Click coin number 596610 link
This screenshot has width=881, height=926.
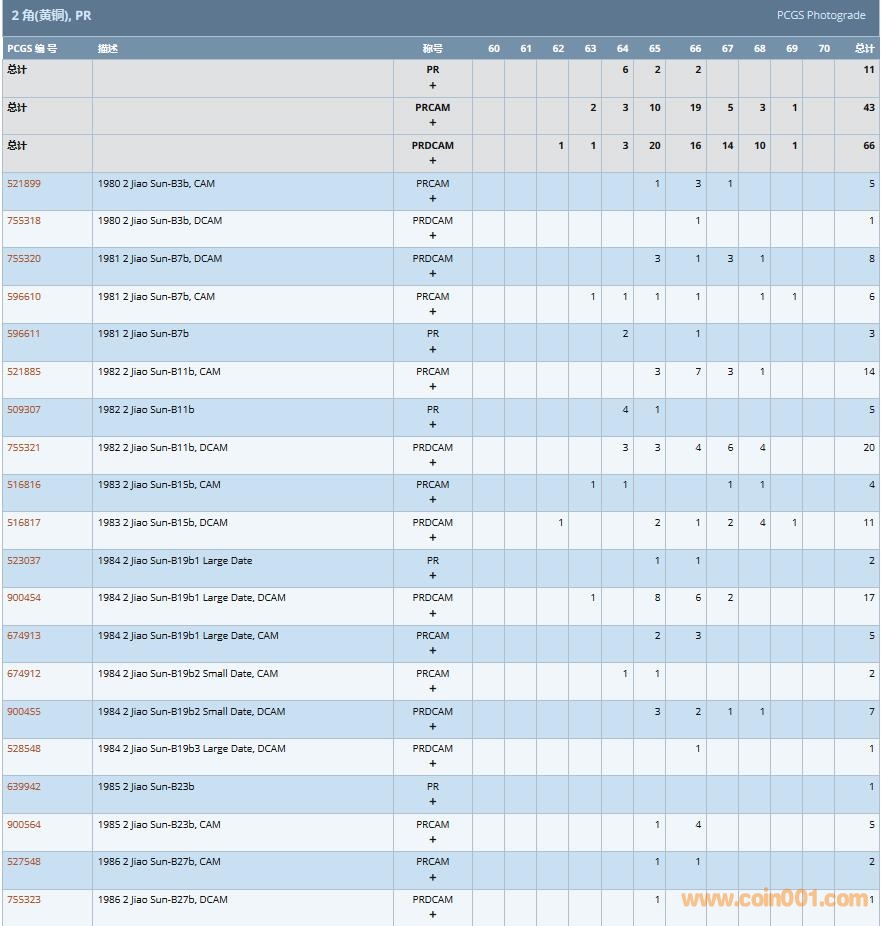(24, 297)
